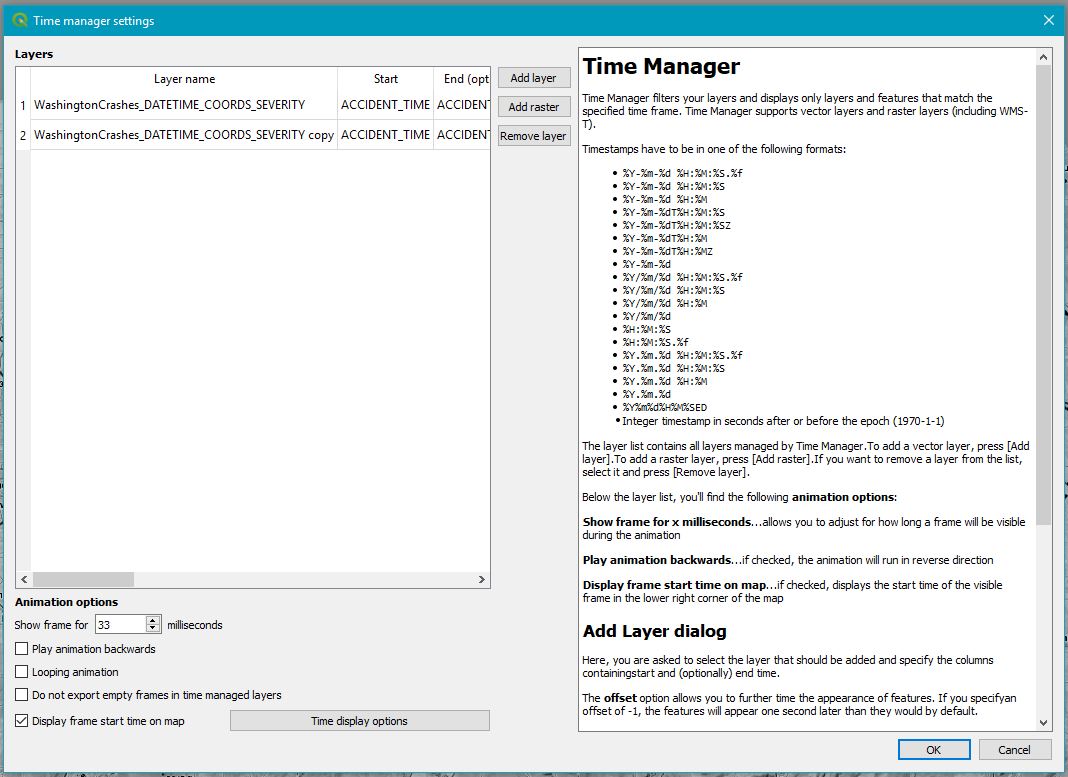1068x777 pixels.
Task: Click the Show frame for milliseconds field
Action: (x=119, y=625)
